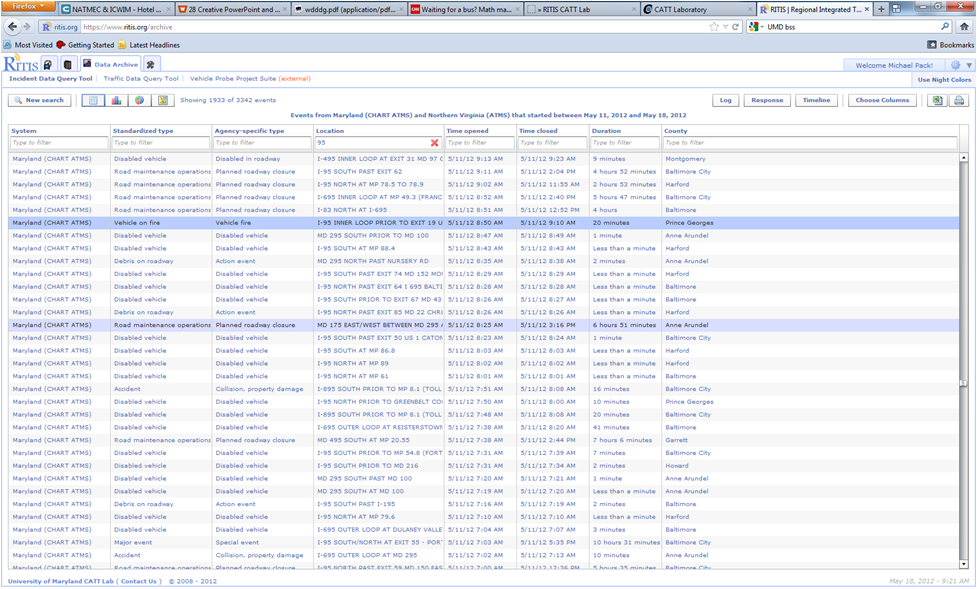
Task: Clear the Location filter with red X
Action: (x=434, y=143)
